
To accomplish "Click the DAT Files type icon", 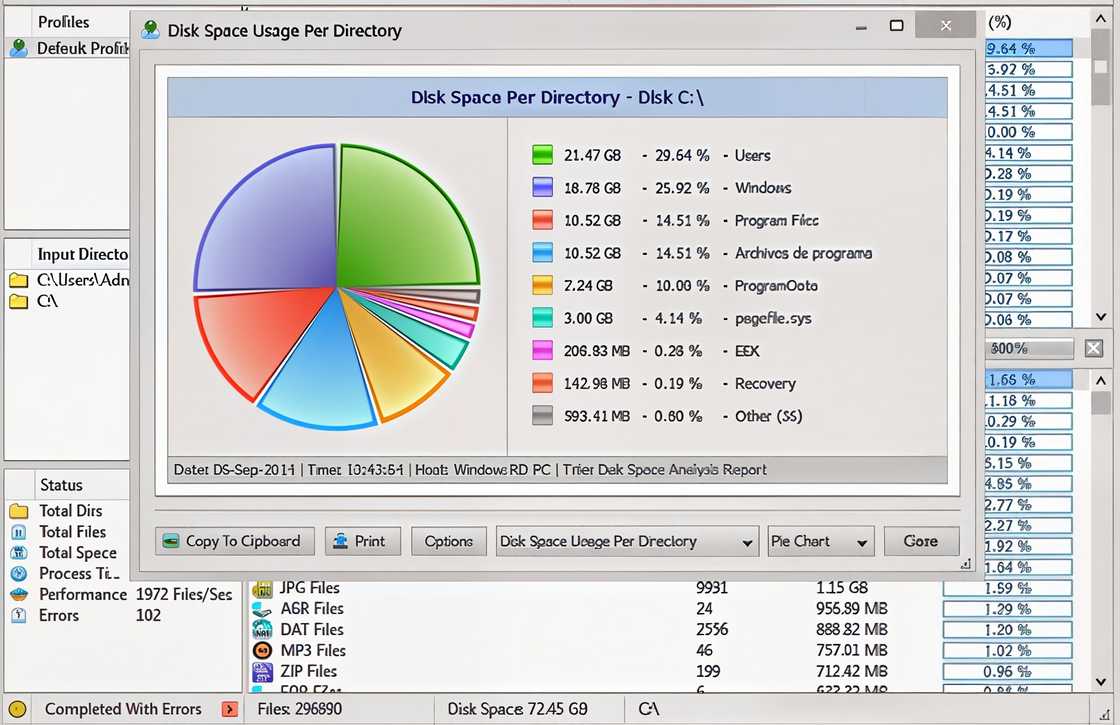I will (262, 630).
